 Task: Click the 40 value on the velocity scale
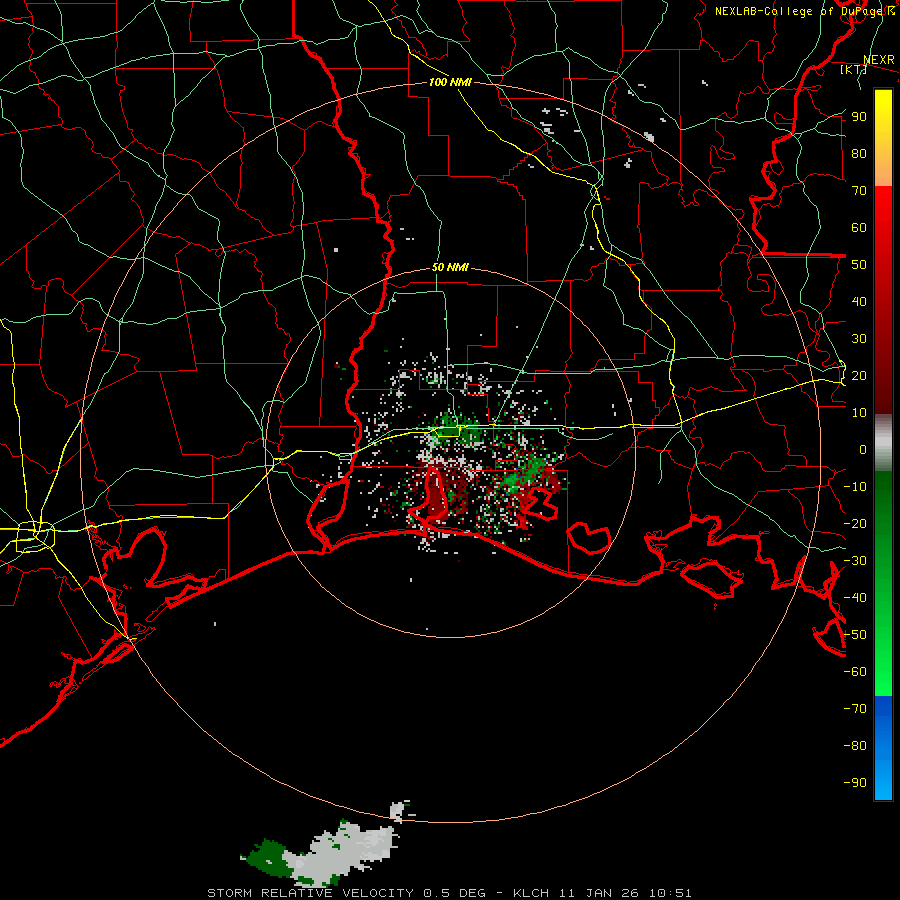point(859,301)
